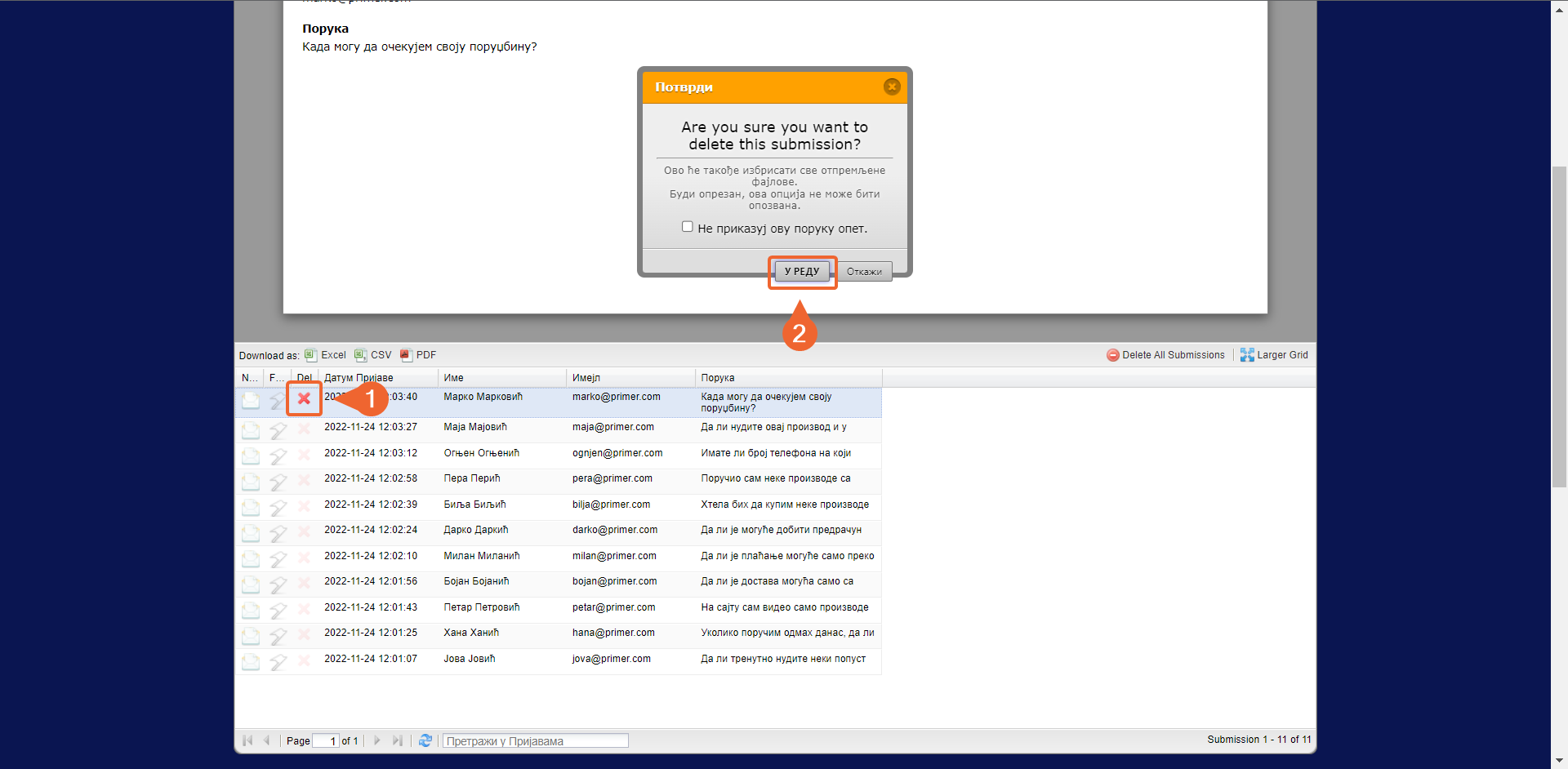Image resolution: width=1568 pixels, height=769 pixels.
Task: Close the Потврди dialog with the X icon
Action: [x=892, y=87]
